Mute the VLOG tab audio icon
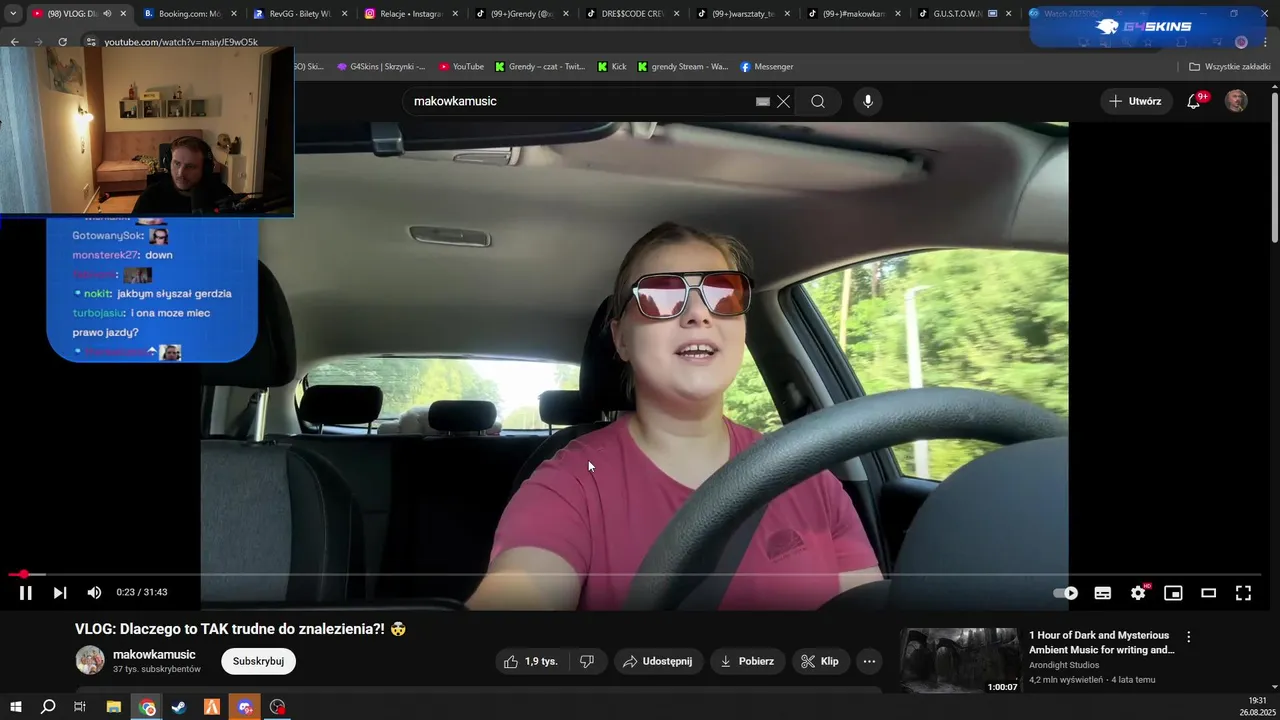This screenshot has width=1280, height=720. 107,14
